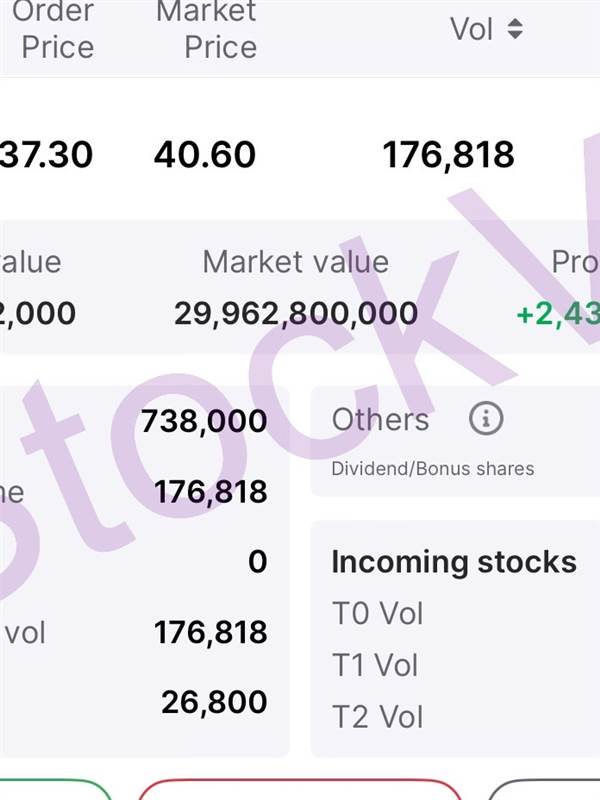Sort holdings using the Vol arrows
The height and width of the screenshot is (800, 600).
tap(515, 29)
